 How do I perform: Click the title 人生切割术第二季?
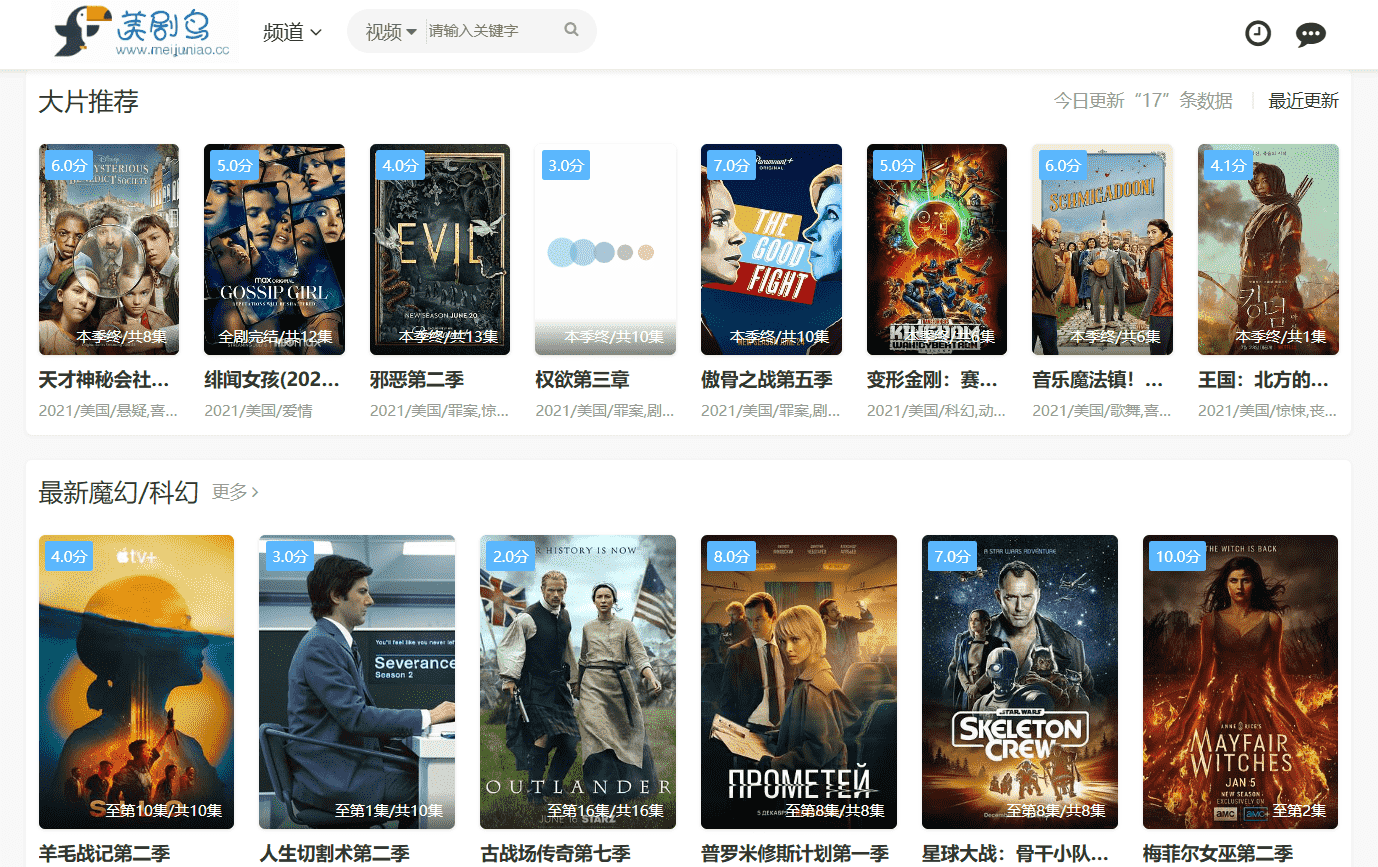click(x=335, y=854)
